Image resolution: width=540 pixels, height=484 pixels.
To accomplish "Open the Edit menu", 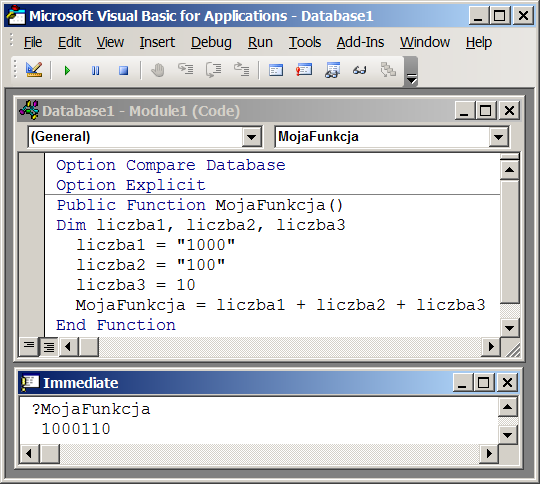I will 69,42.
